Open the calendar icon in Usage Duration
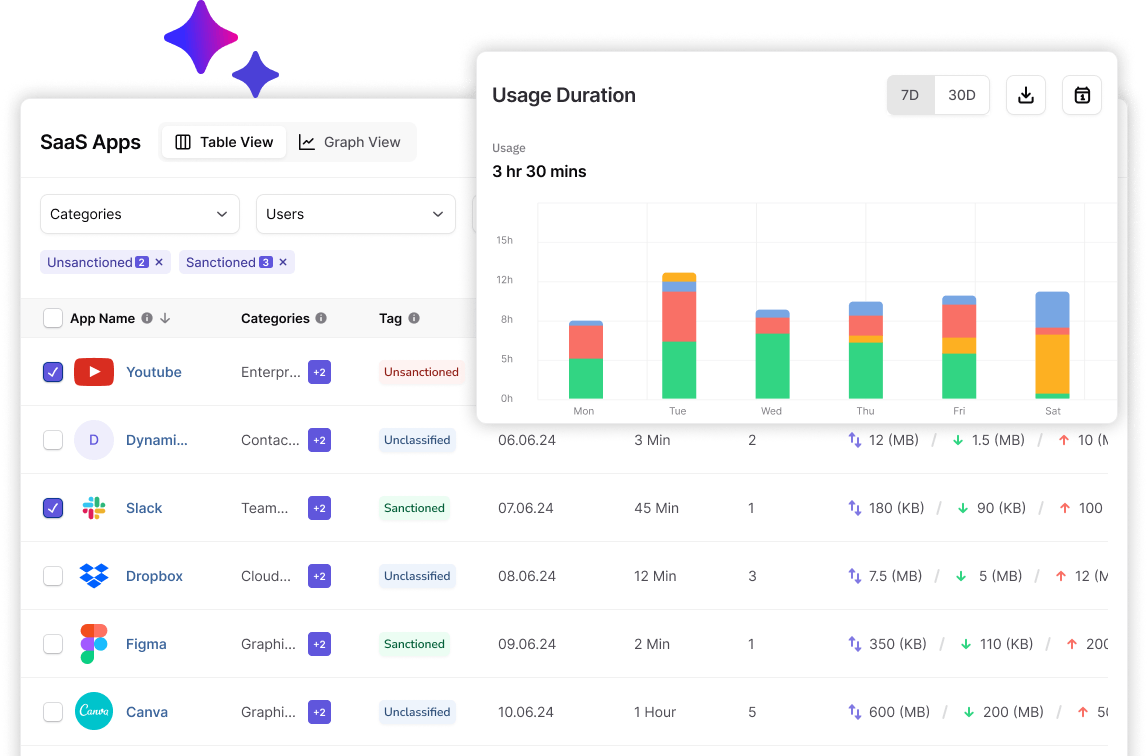1148x756 pixels. click(x=1081, y=95)
